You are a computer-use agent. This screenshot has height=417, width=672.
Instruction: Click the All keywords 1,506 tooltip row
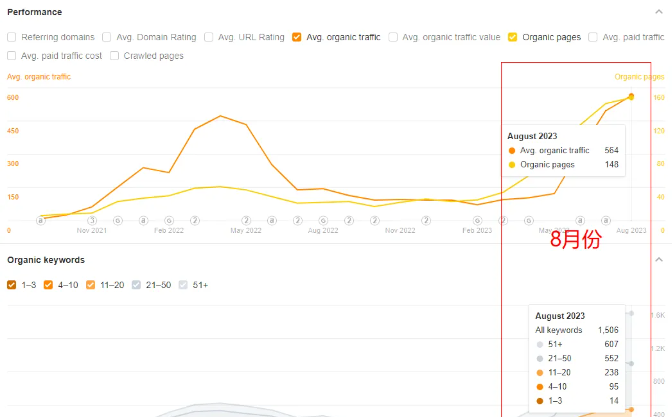click(577, 330)
